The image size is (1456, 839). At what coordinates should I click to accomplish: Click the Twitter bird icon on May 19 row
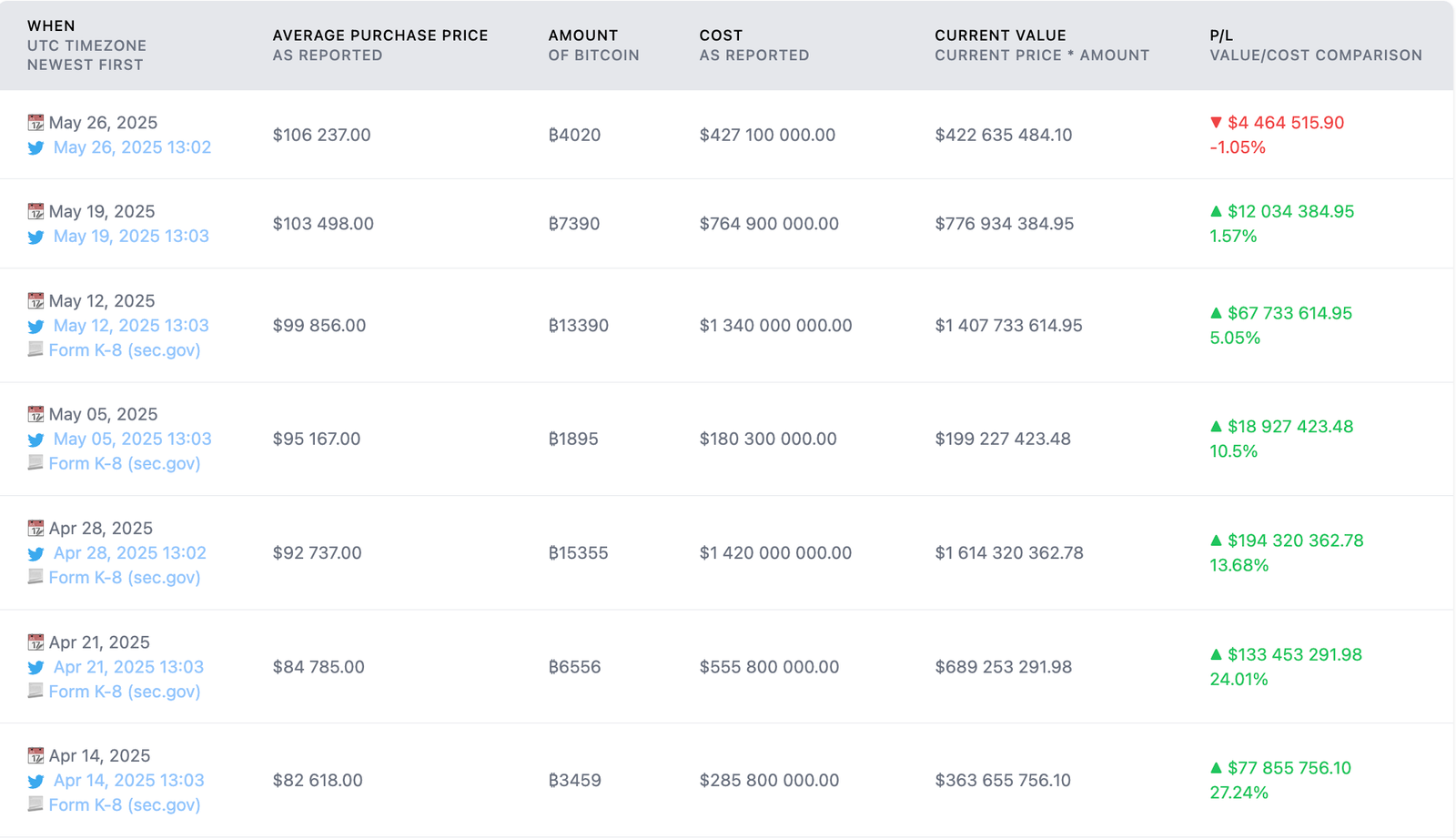pos(35,237)
